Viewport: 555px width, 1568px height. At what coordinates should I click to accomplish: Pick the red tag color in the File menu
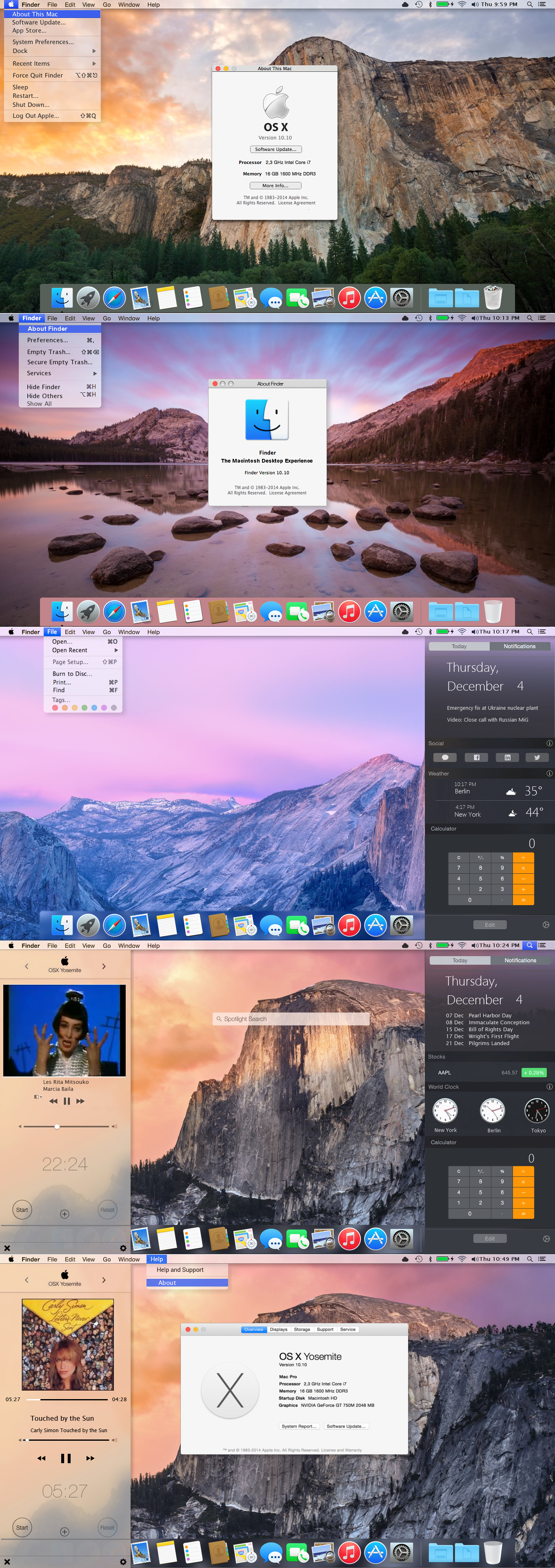coord(55,707)
